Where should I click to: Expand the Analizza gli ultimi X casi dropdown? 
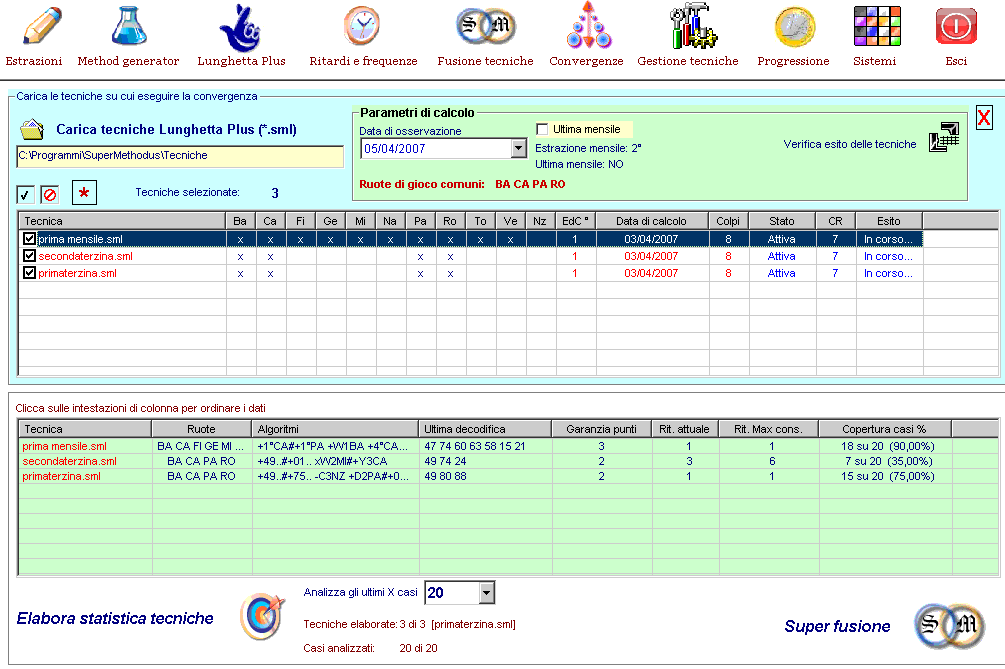[486, 593]
